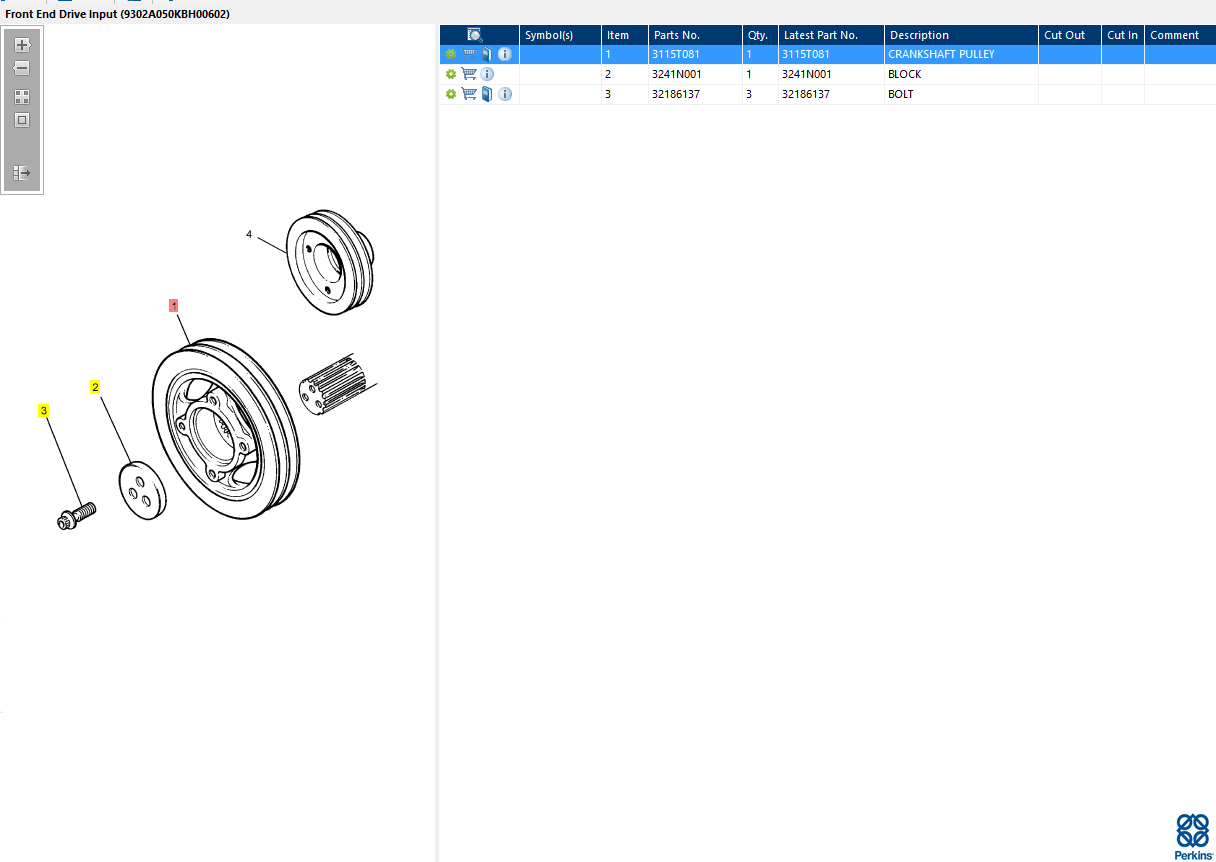Viewport: 1216px width, 862px height.
Task: Show info for BLOCK row
Action: click(487, 74)
